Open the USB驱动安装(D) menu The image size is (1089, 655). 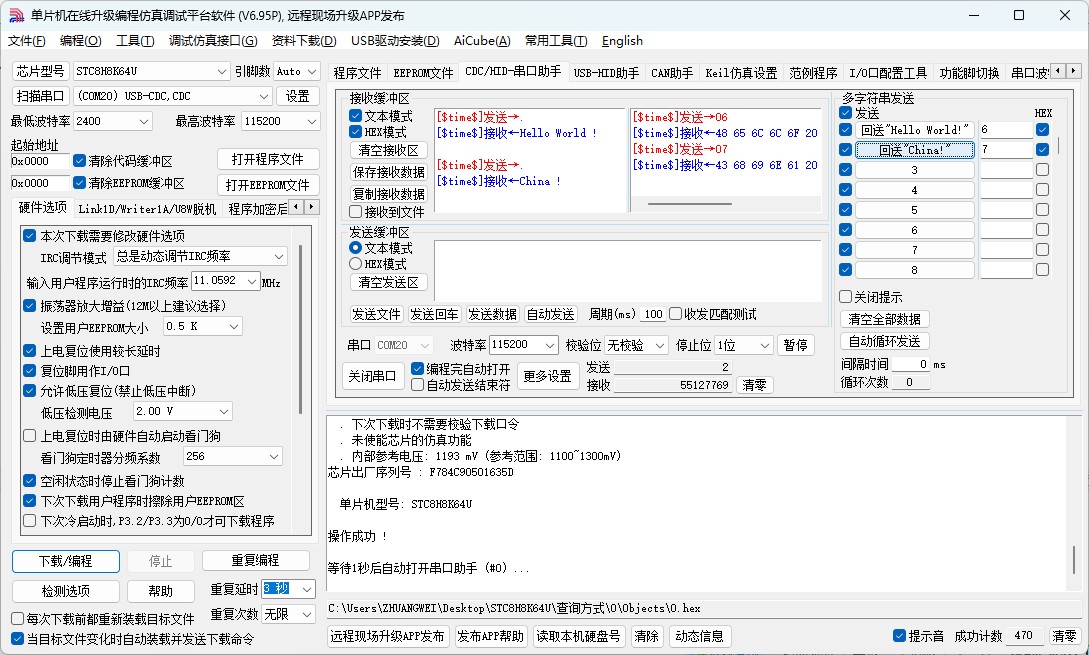point(394,41)
